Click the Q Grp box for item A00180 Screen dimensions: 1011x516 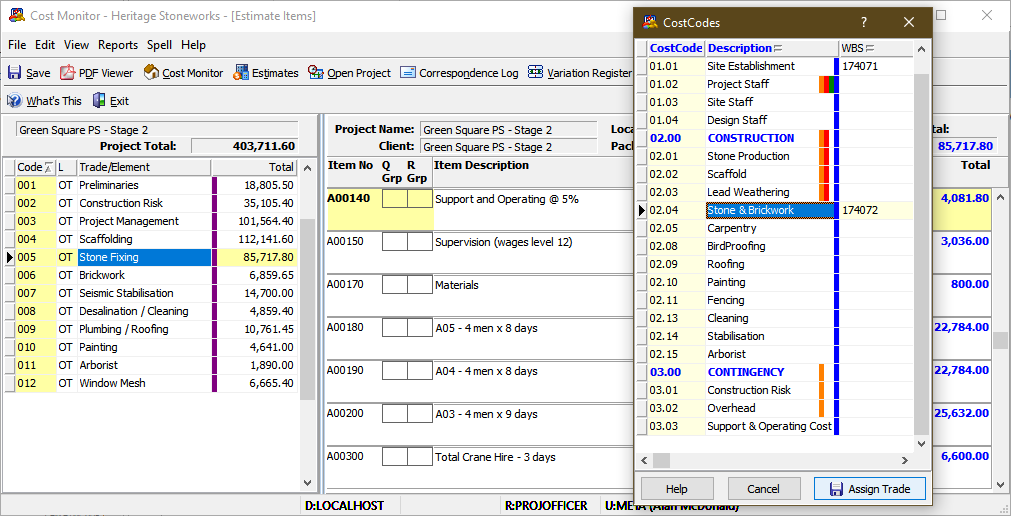[395, 328]
